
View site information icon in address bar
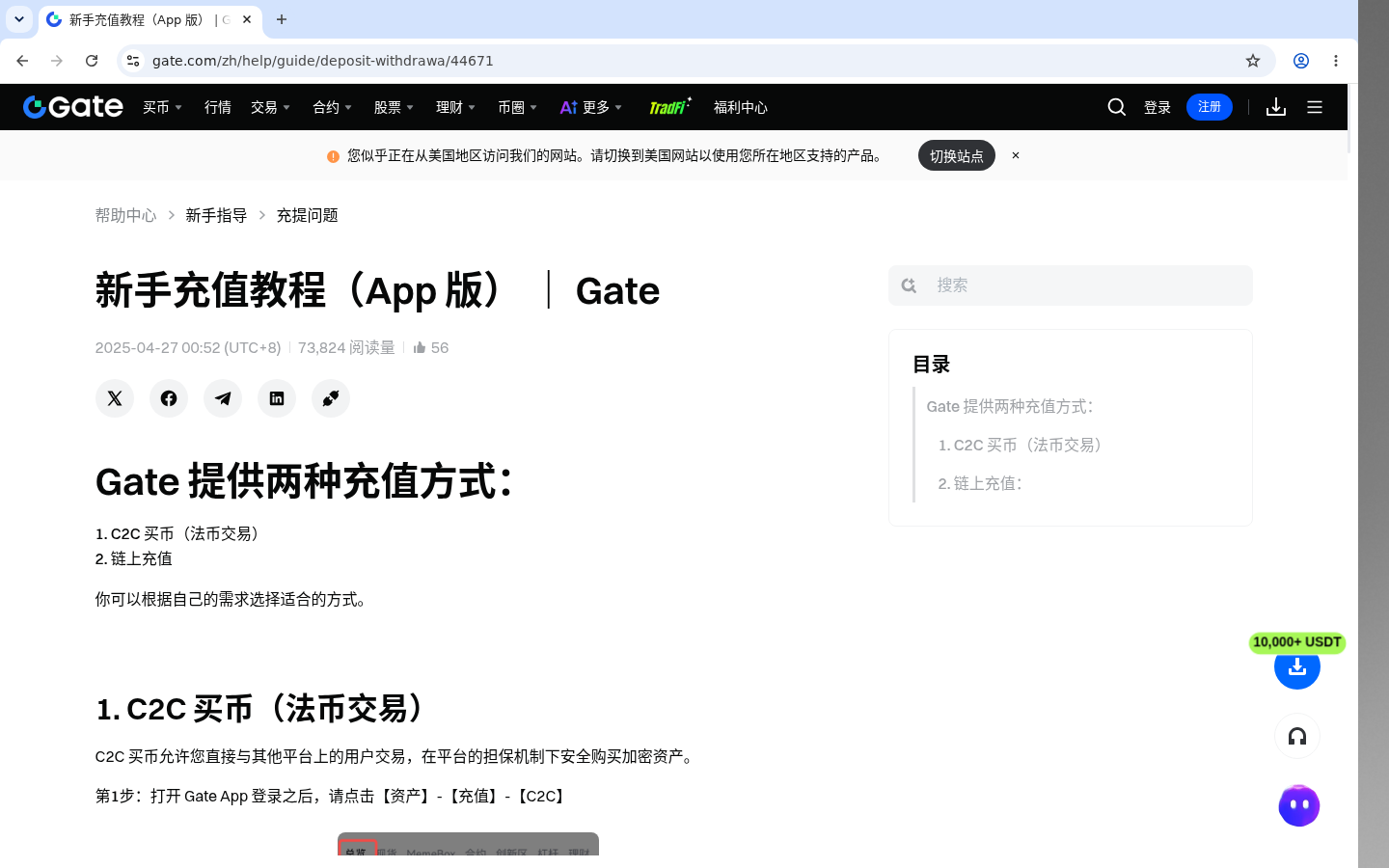pos(133,61)
